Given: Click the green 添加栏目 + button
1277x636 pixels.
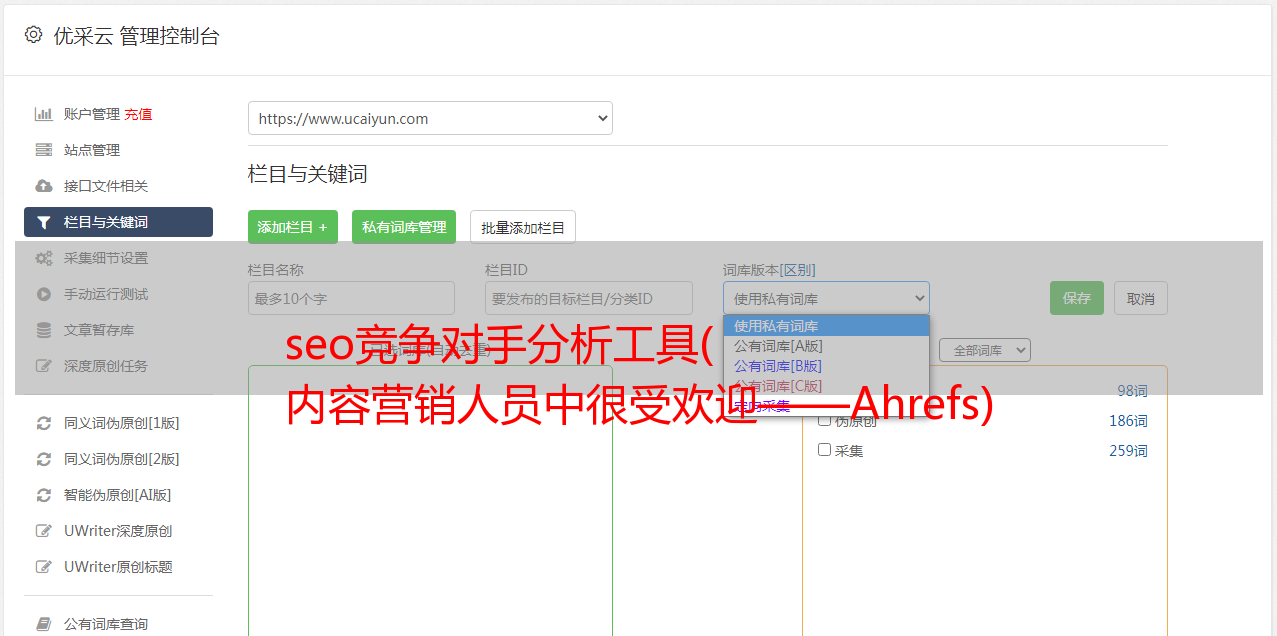Looking at the screenshot, I should pos(293,227).
